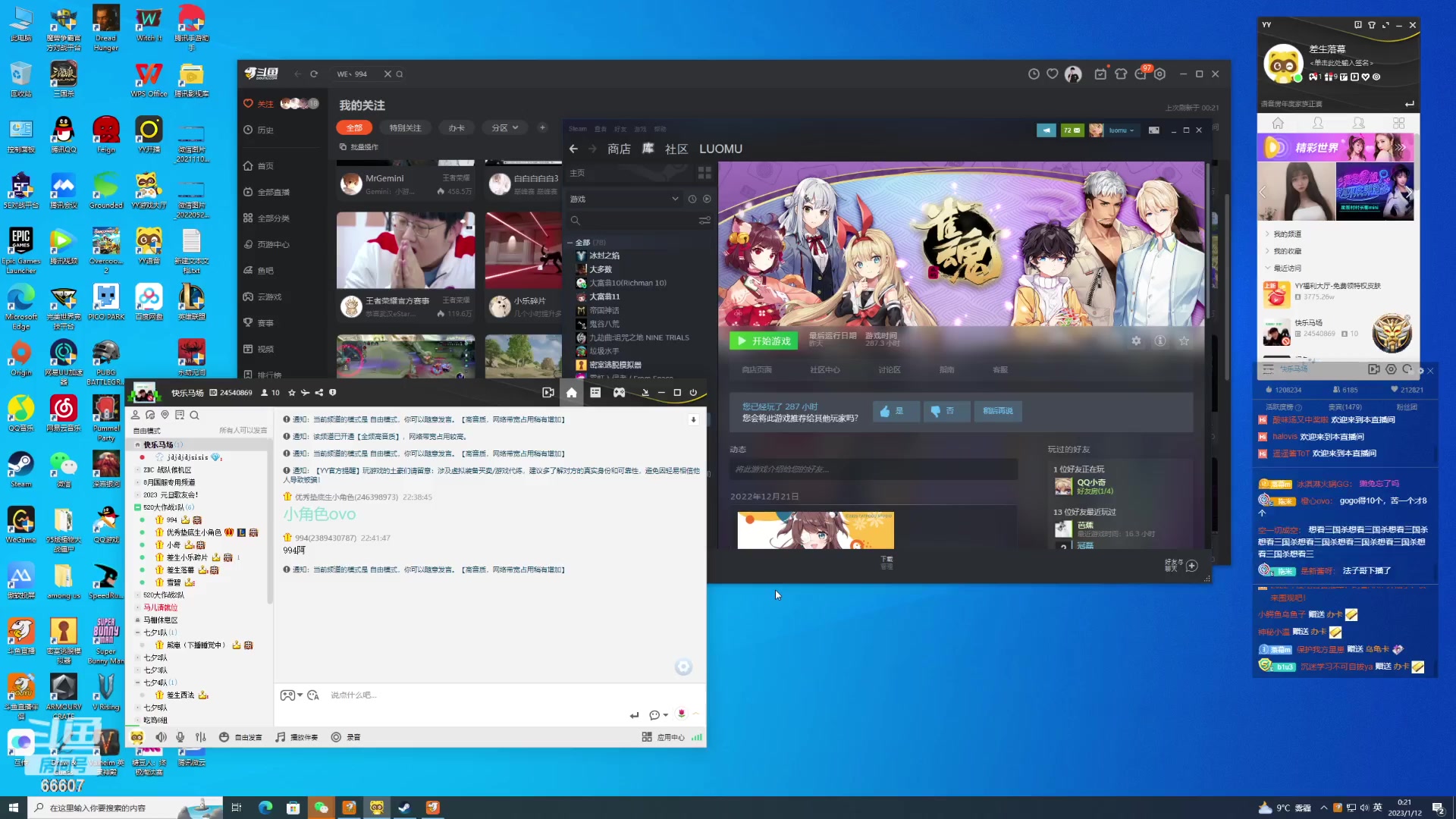Open Windows Start menu
This screenshot has width=1456, height=819.
click(13, 808)
